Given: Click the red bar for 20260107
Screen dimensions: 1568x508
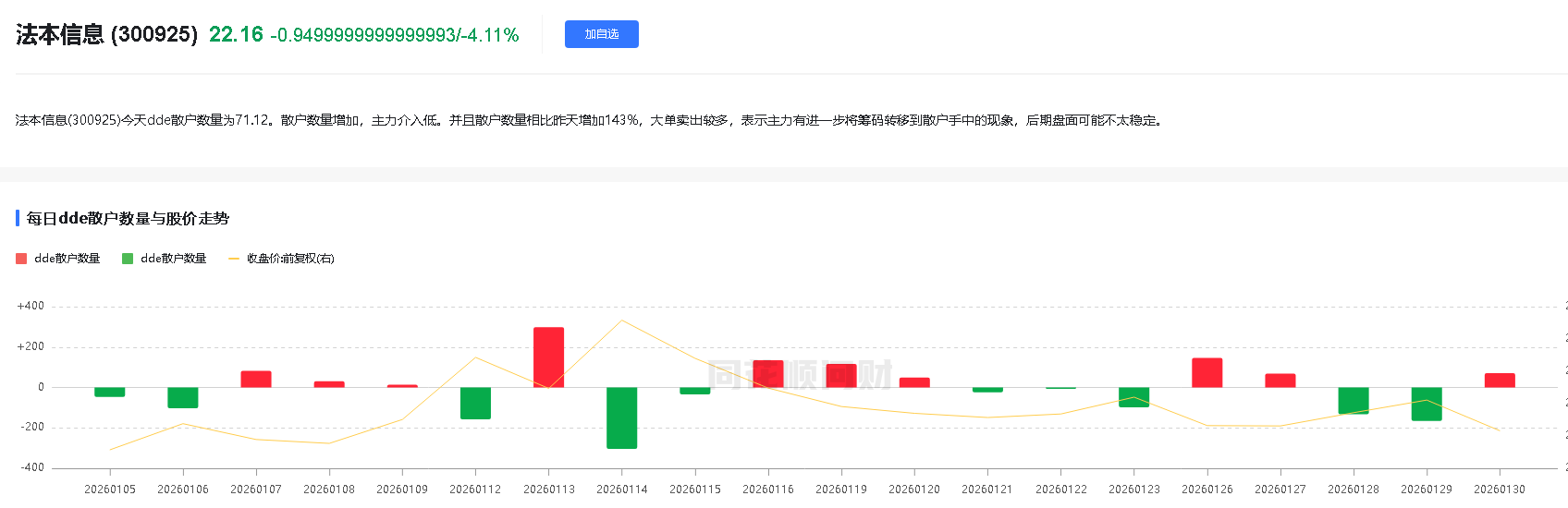Looking at the screenshot, I should (256, 379).
